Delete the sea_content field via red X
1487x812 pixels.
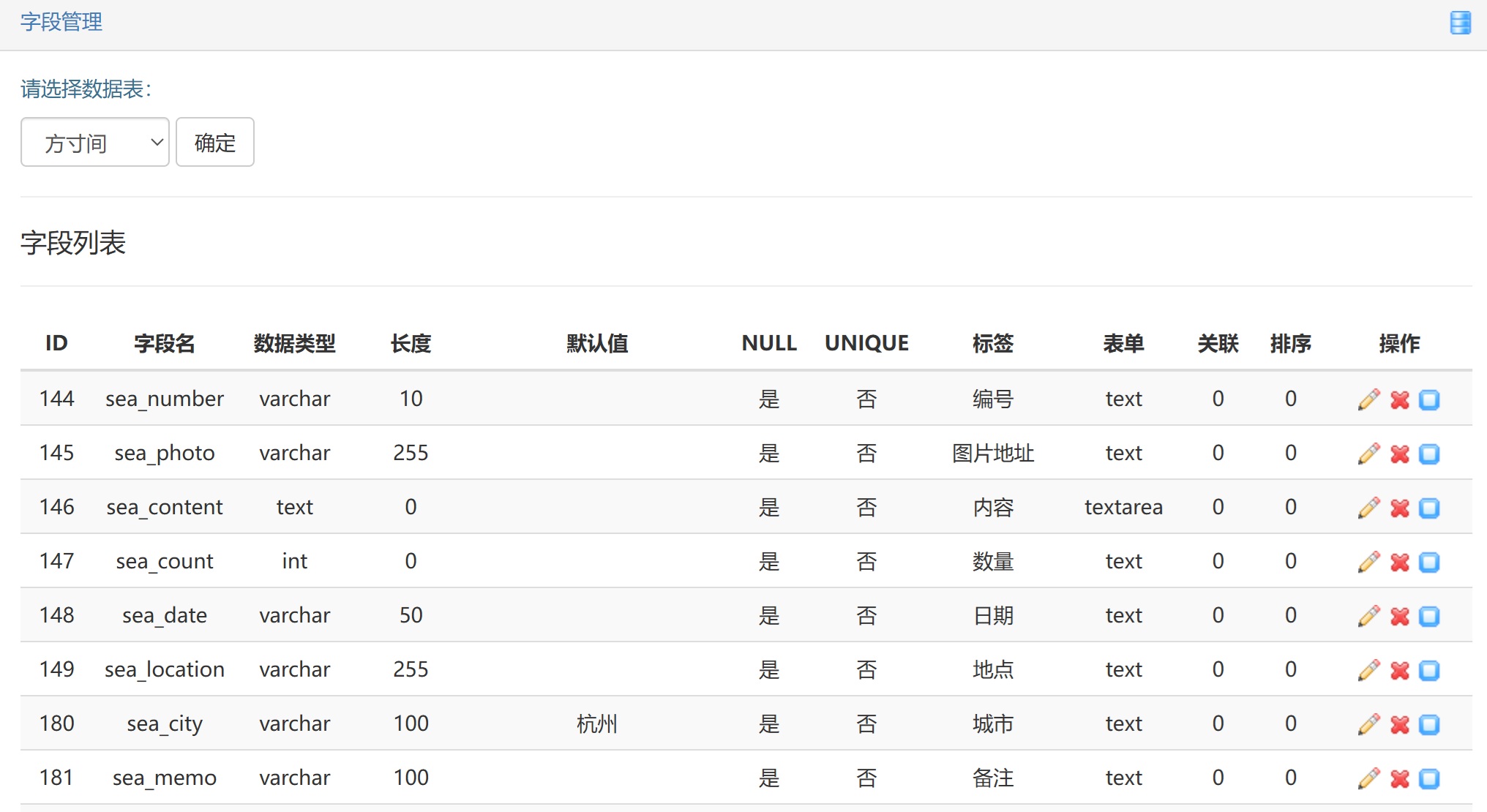click(1399, 508)
